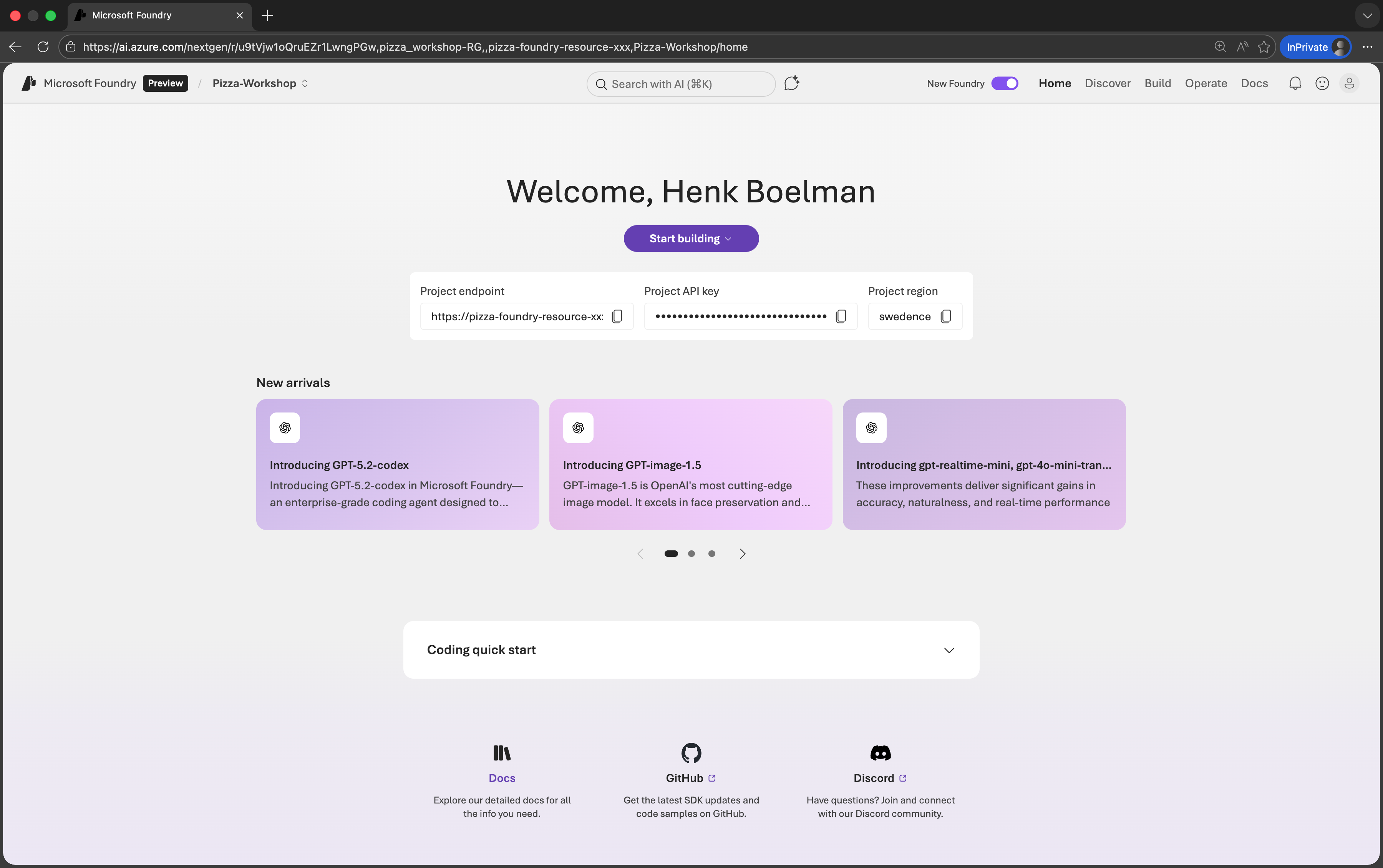Jump to the second carousel page dot
Viewport: 1383px width, 868px height.
pos(691,553)
